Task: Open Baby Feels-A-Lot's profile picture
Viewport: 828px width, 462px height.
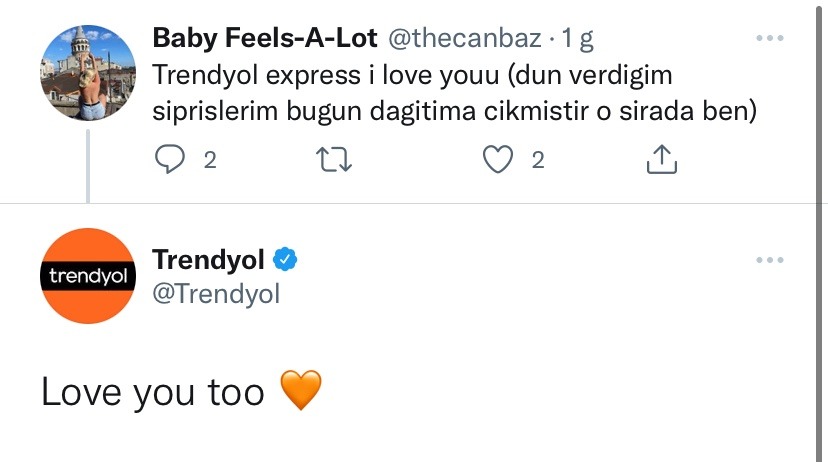Action: click(x=88, y=73)
